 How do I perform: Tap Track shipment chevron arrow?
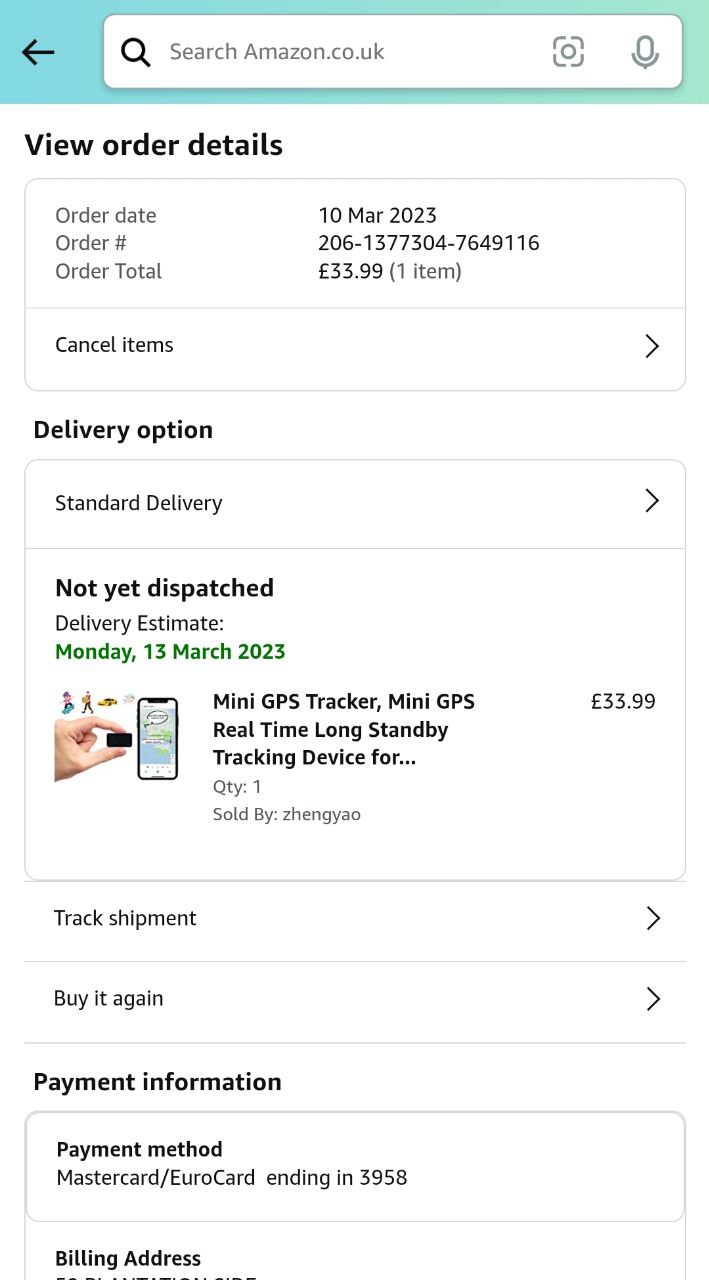(653, 918)
